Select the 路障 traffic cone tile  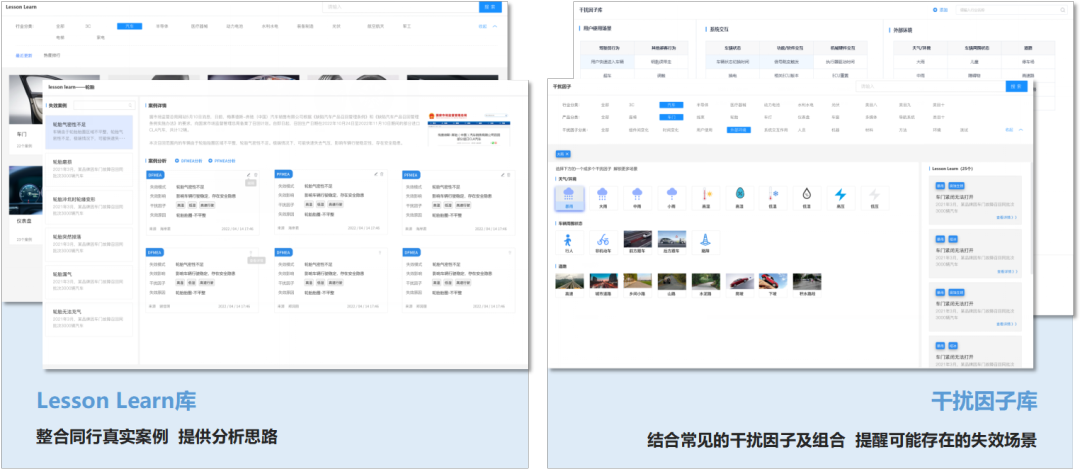(705, 242)
